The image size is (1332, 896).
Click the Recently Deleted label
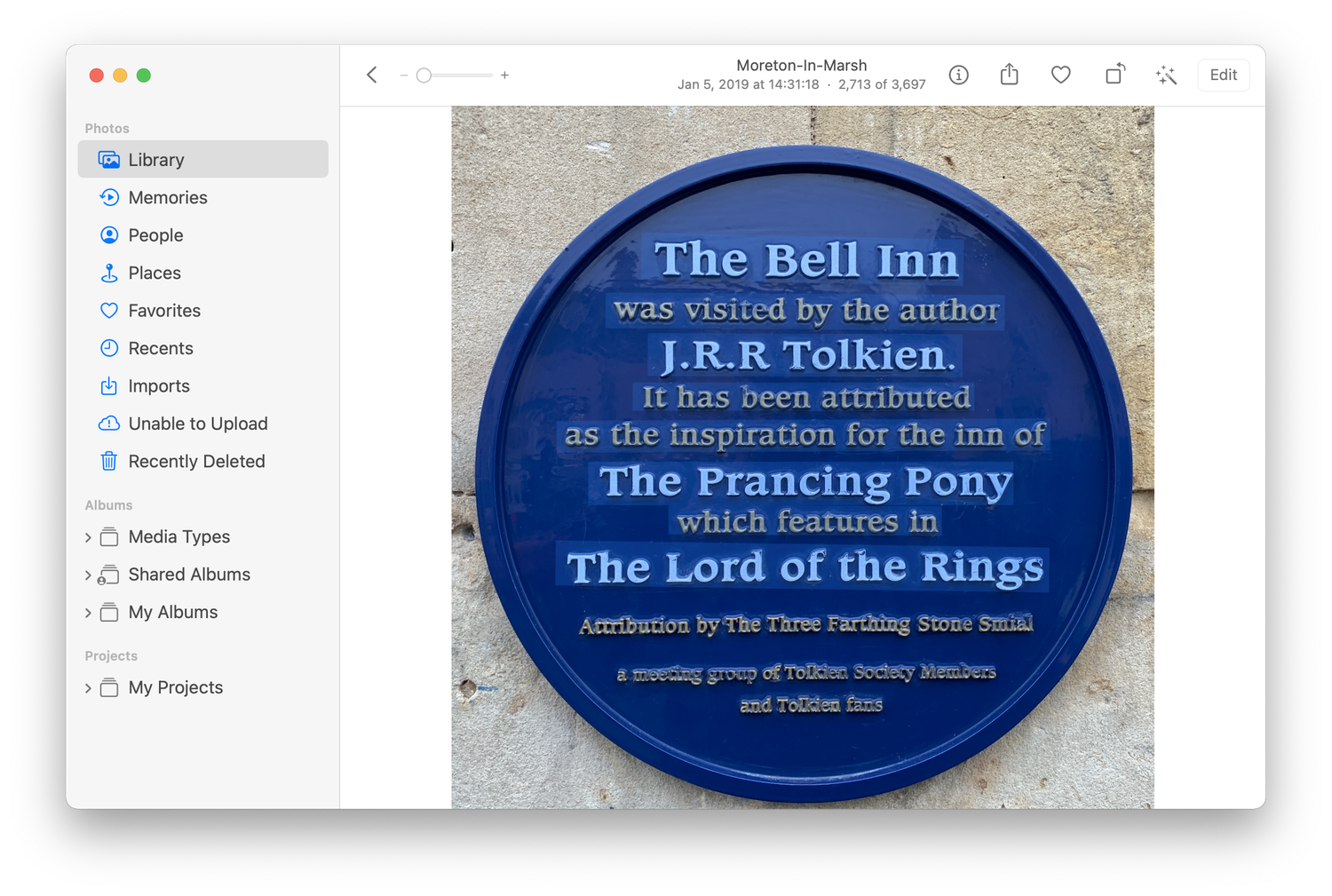(x=197, y=461)
